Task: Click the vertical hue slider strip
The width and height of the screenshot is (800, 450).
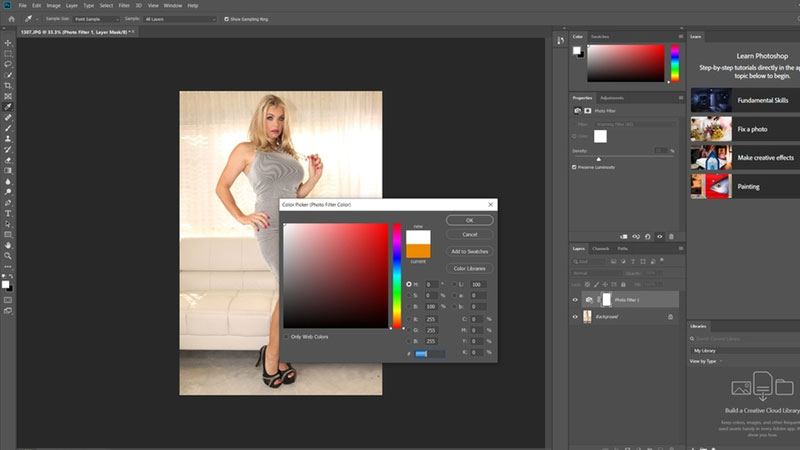Action: click(396, 275)
